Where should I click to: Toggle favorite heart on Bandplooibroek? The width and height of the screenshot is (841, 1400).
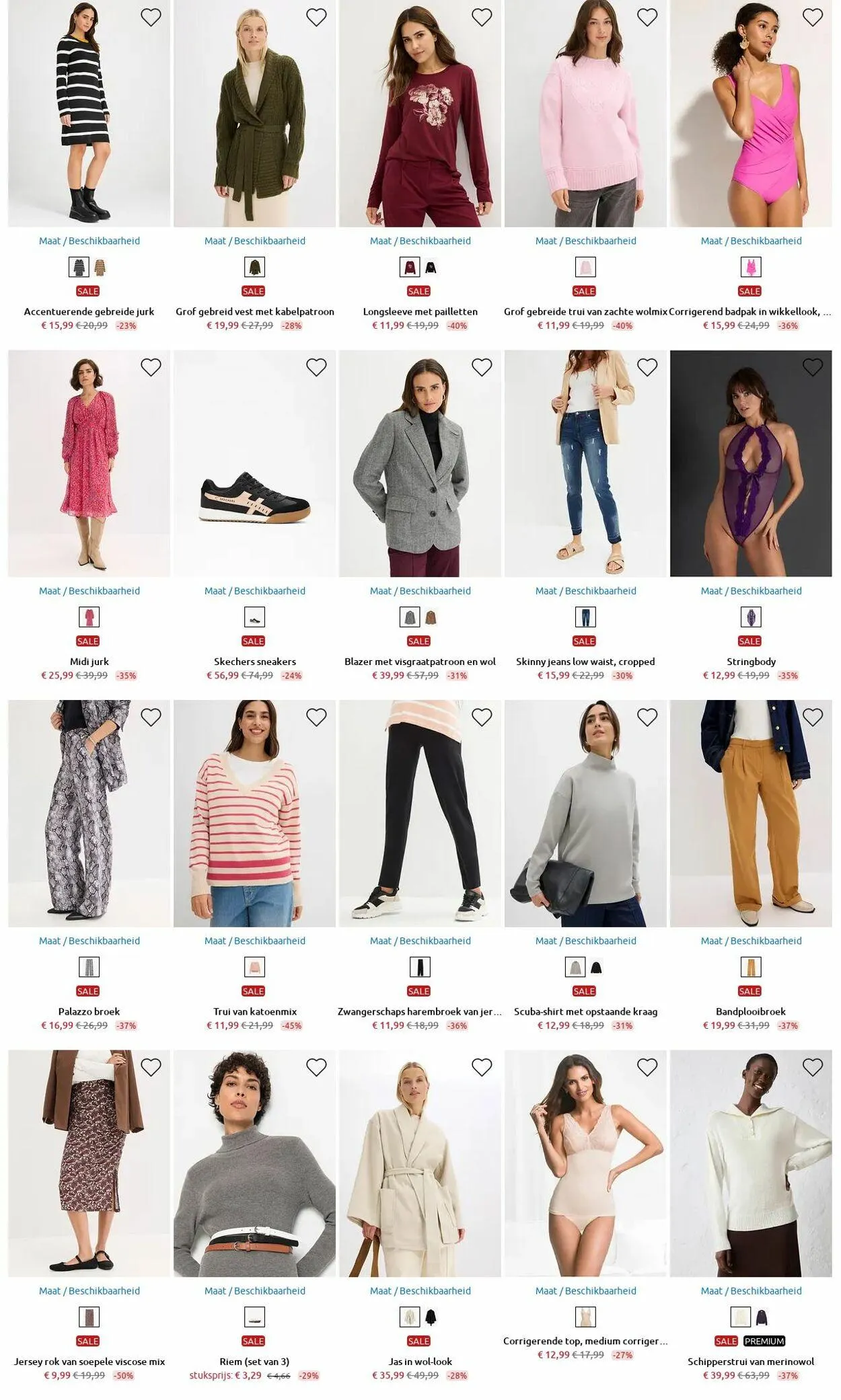tap(813, 717)
